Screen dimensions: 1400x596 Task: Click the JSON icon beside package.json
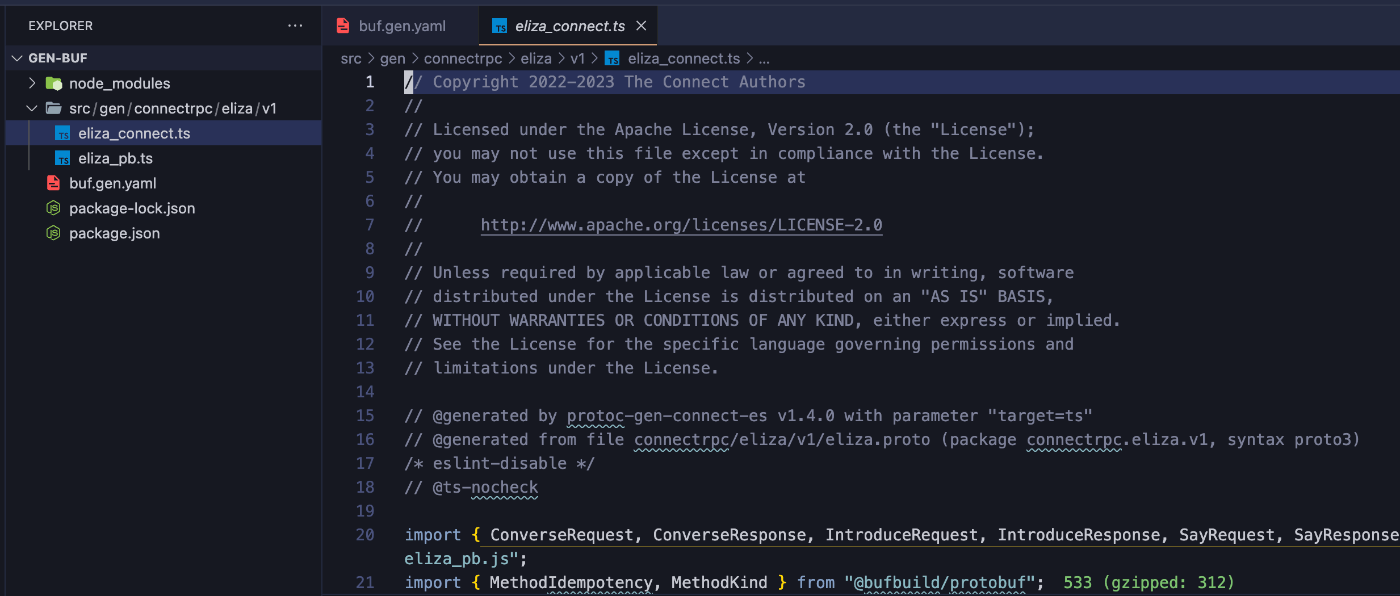click(53, 233)
